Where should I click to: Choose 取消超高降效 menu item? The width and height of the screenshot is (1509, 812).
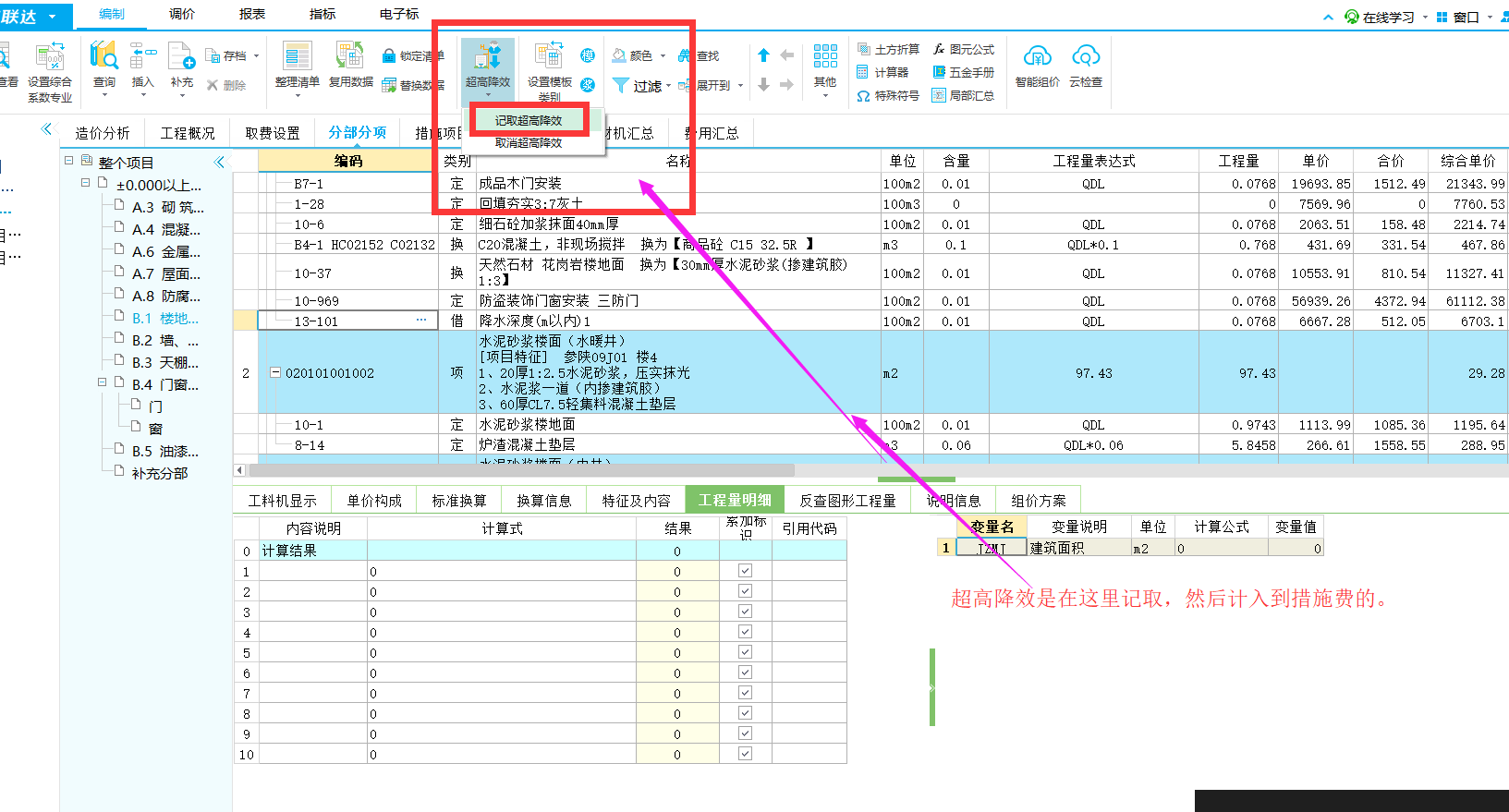529,142
